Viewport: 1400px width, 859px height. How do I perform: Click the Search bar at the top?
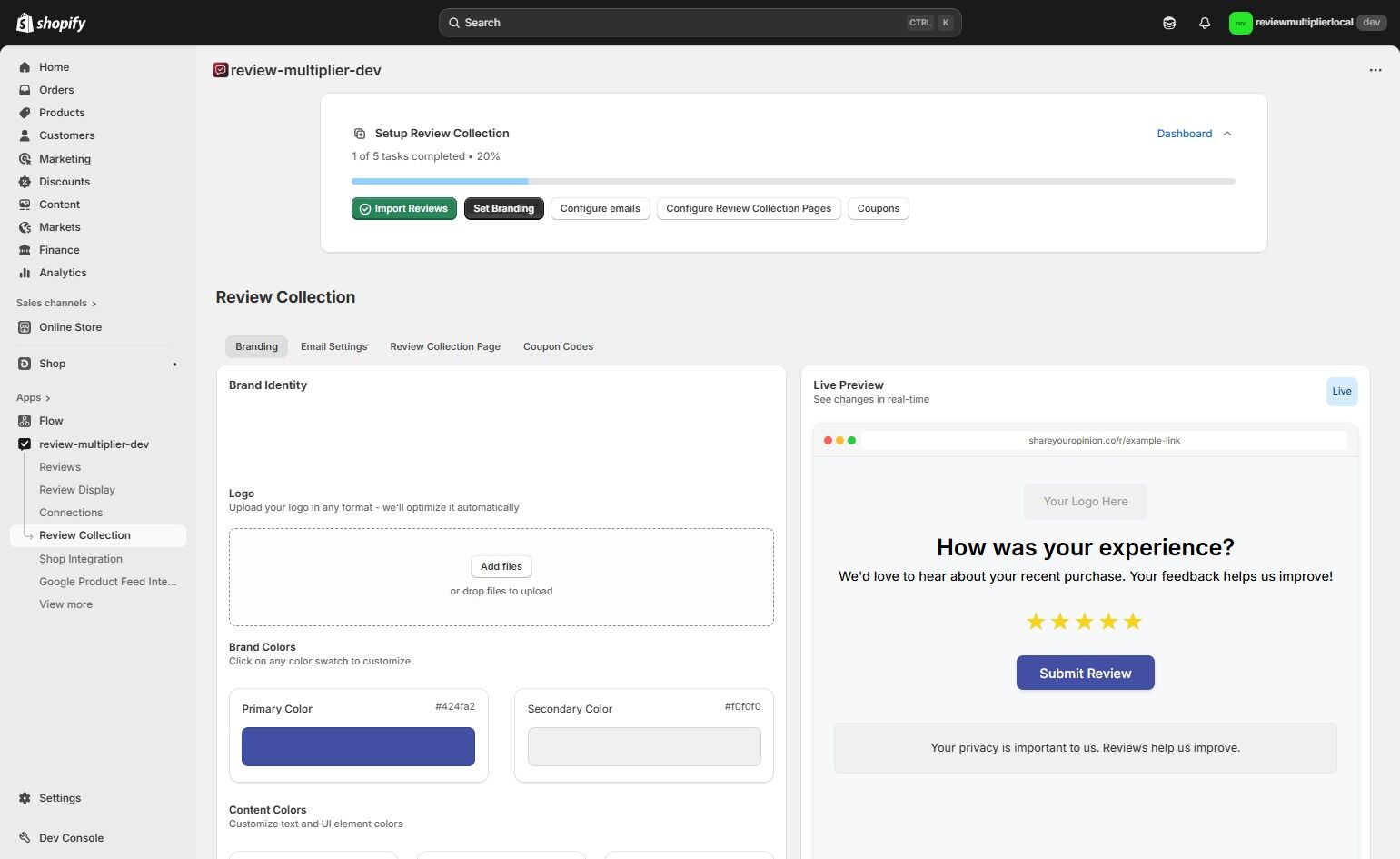(698, 22)
